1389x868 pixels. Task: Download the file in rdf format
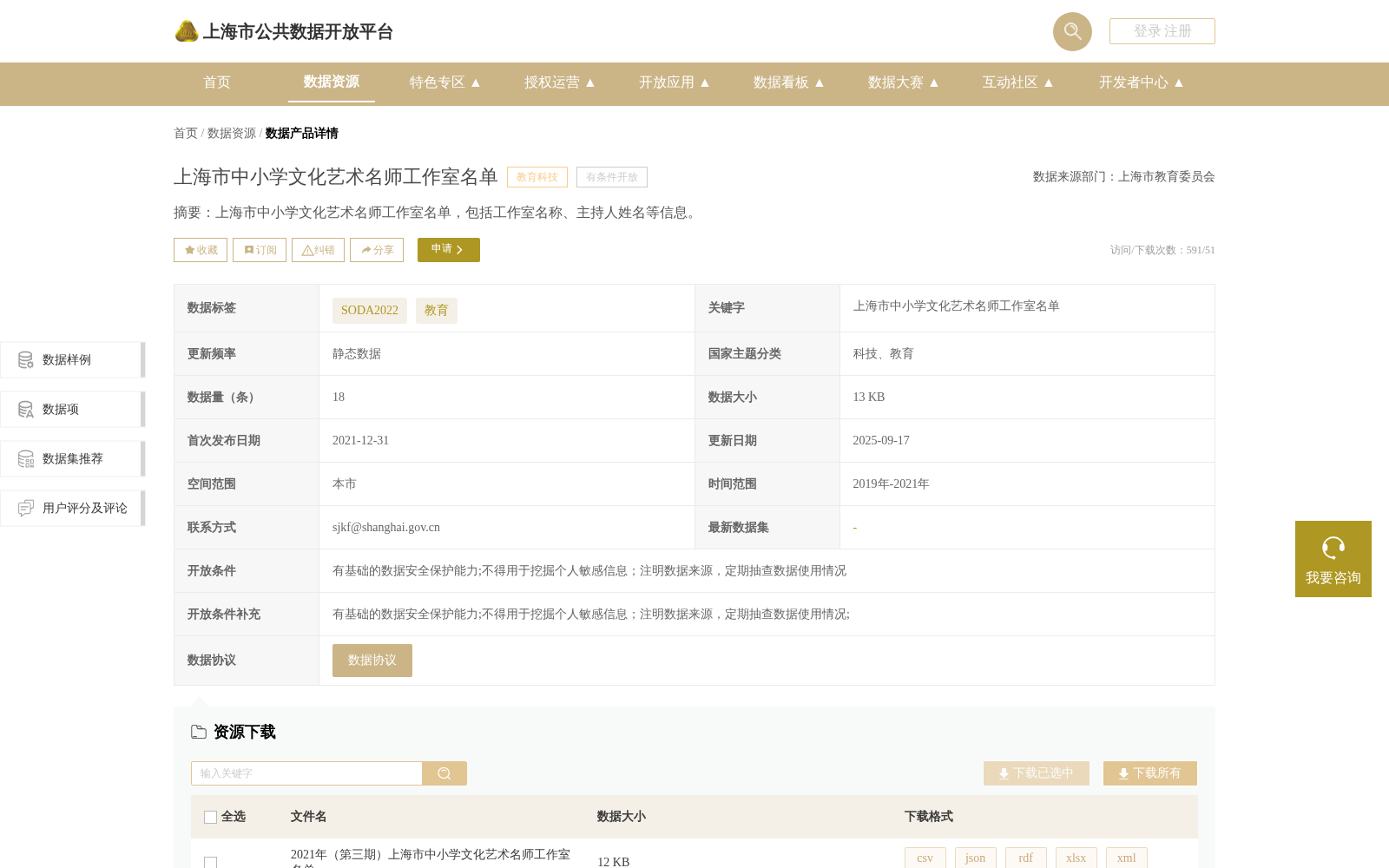[1026, 858]
